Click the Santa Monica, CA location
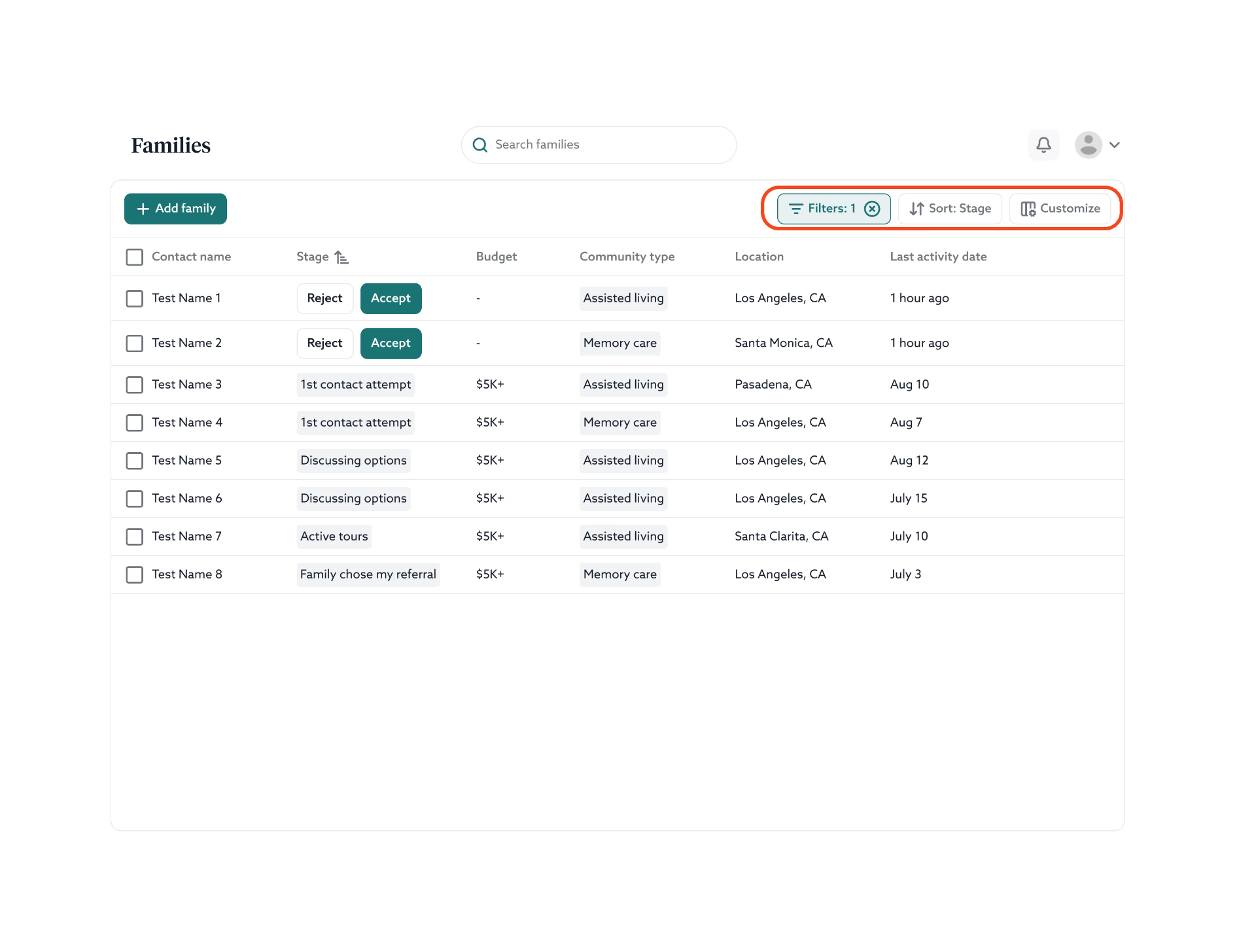Viewport: 1256px width, 952px height. point(784,344)
